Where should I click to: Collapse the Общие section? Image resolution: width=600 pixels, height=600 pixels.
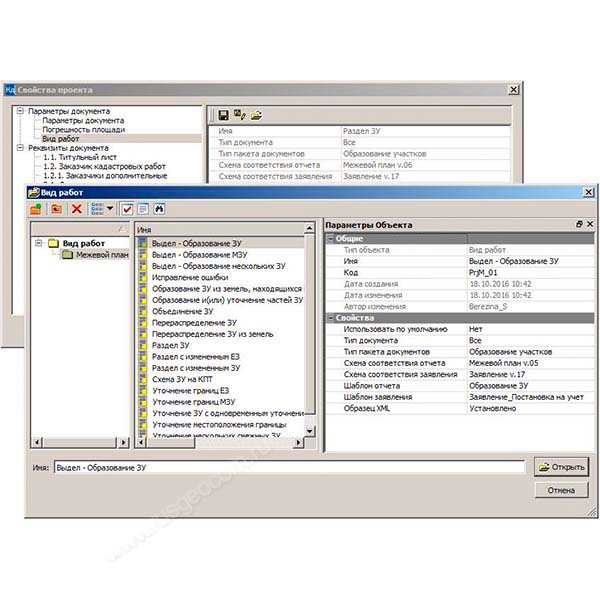[x=330, y=238]
